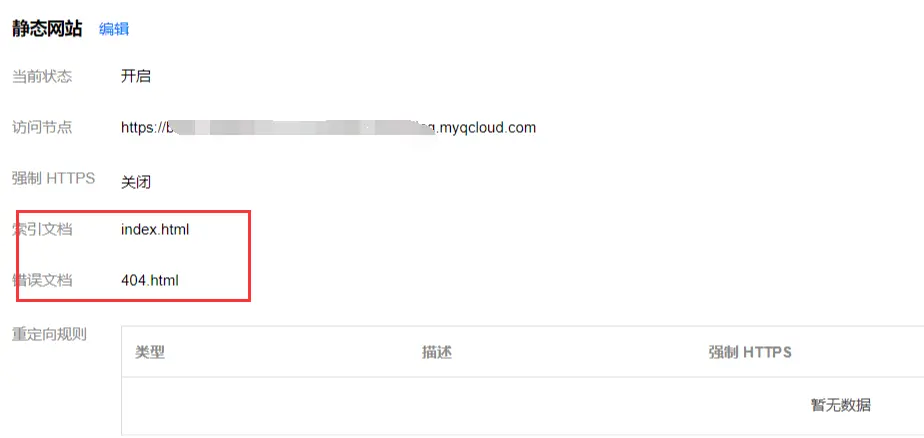The height and width of the screenshot is (438, 924).
Task: Open the myqcloud.com access node URL
Action: click(328, 127)
